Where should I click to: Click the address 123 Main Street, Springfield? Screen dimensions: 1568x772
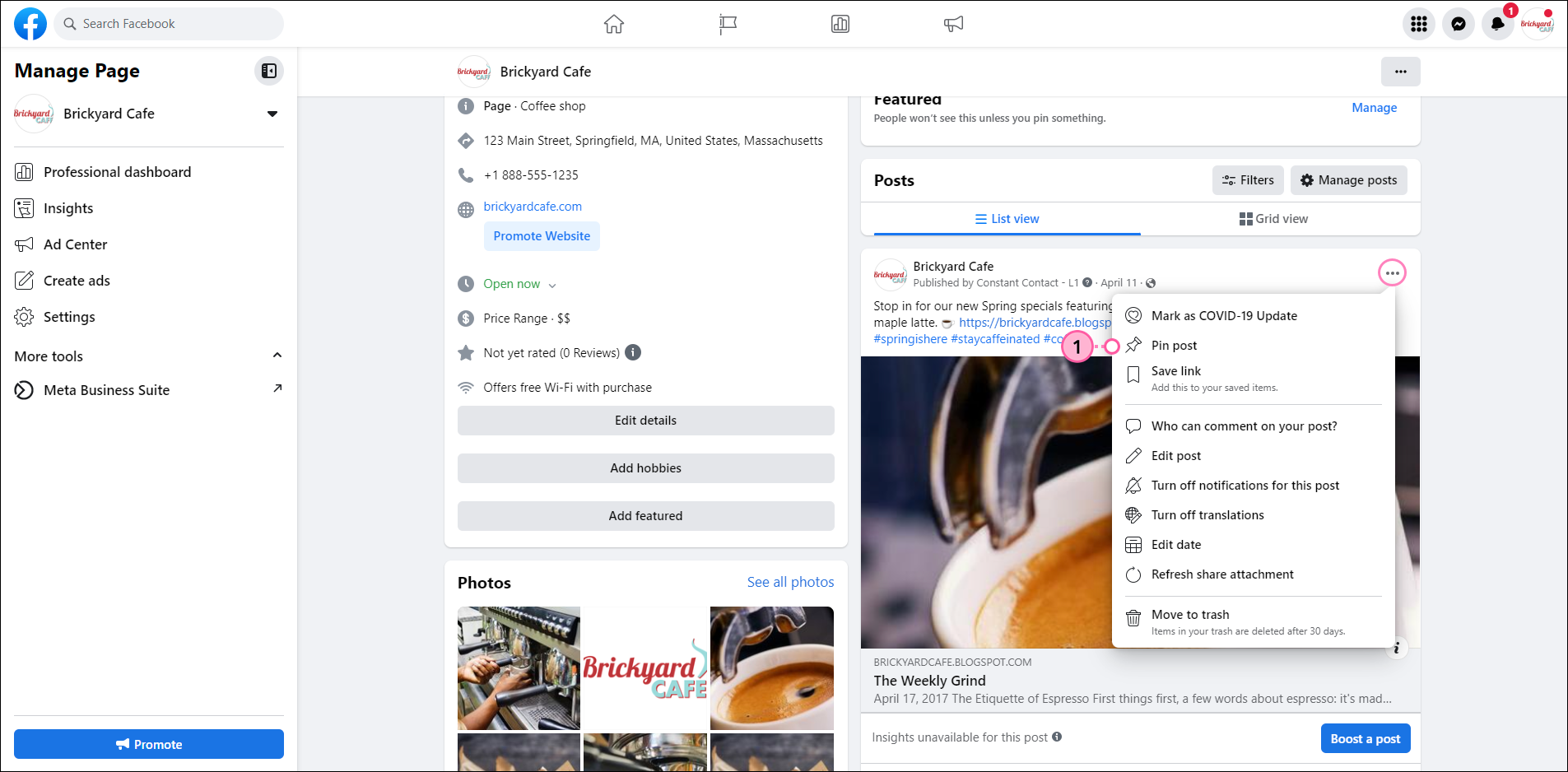tap(653, 141)
